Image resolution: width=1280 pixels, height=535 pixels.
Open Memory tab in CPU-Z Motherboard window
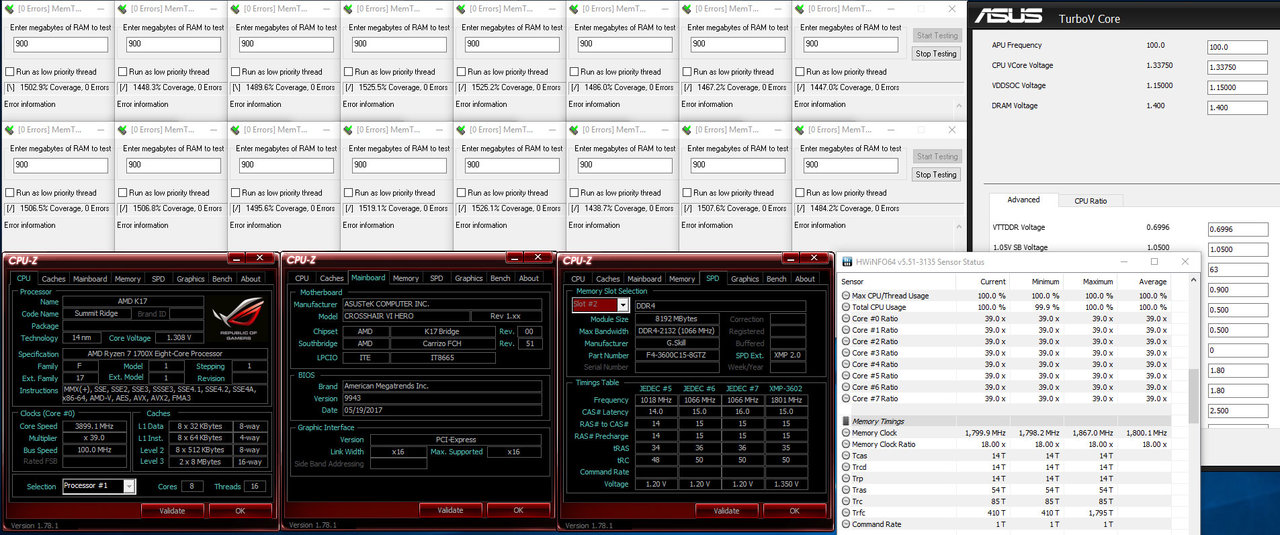point(406,278)
